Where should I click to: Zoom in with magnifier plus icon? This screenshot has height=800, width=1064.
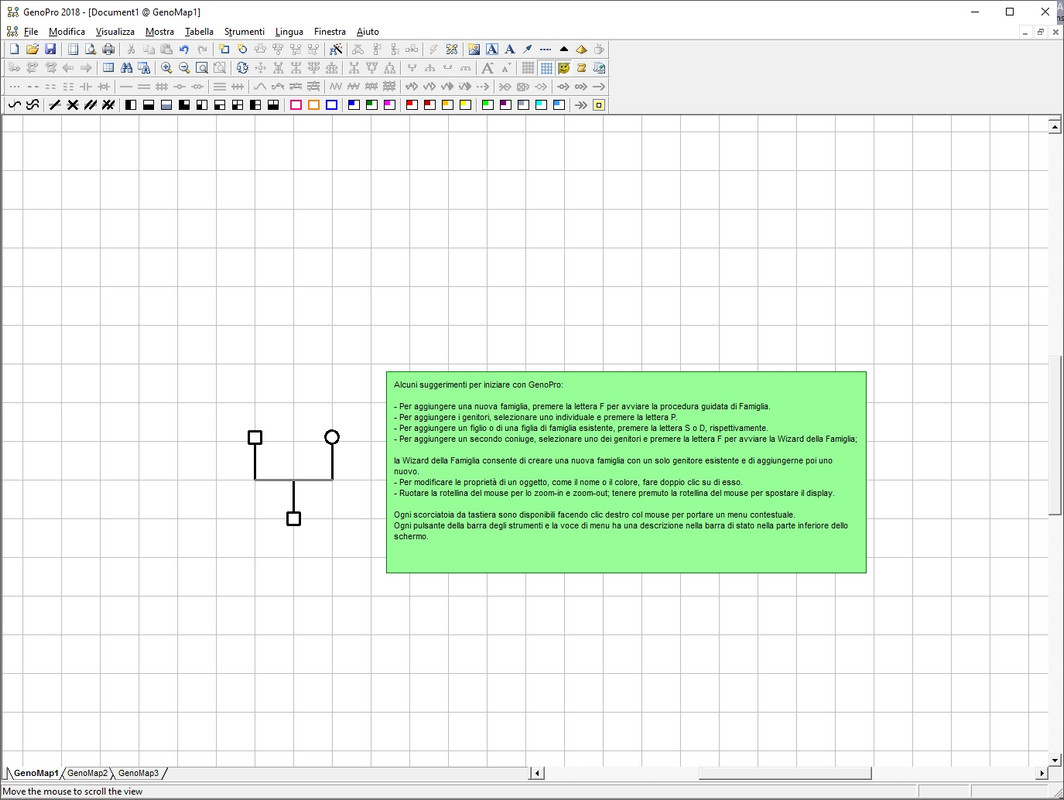click(166, 68)
